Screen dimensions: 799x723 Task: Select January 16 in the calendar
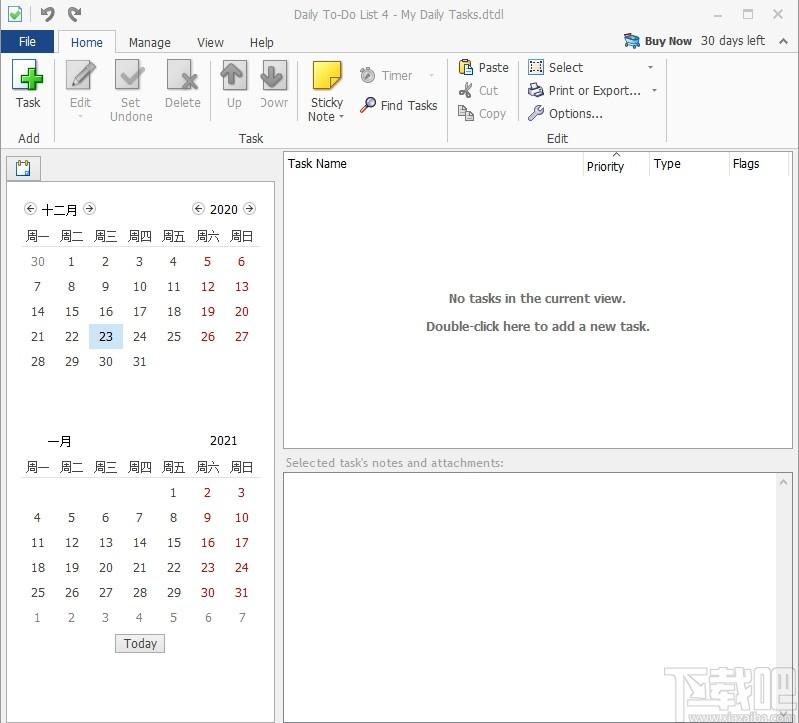coord(207,542)
